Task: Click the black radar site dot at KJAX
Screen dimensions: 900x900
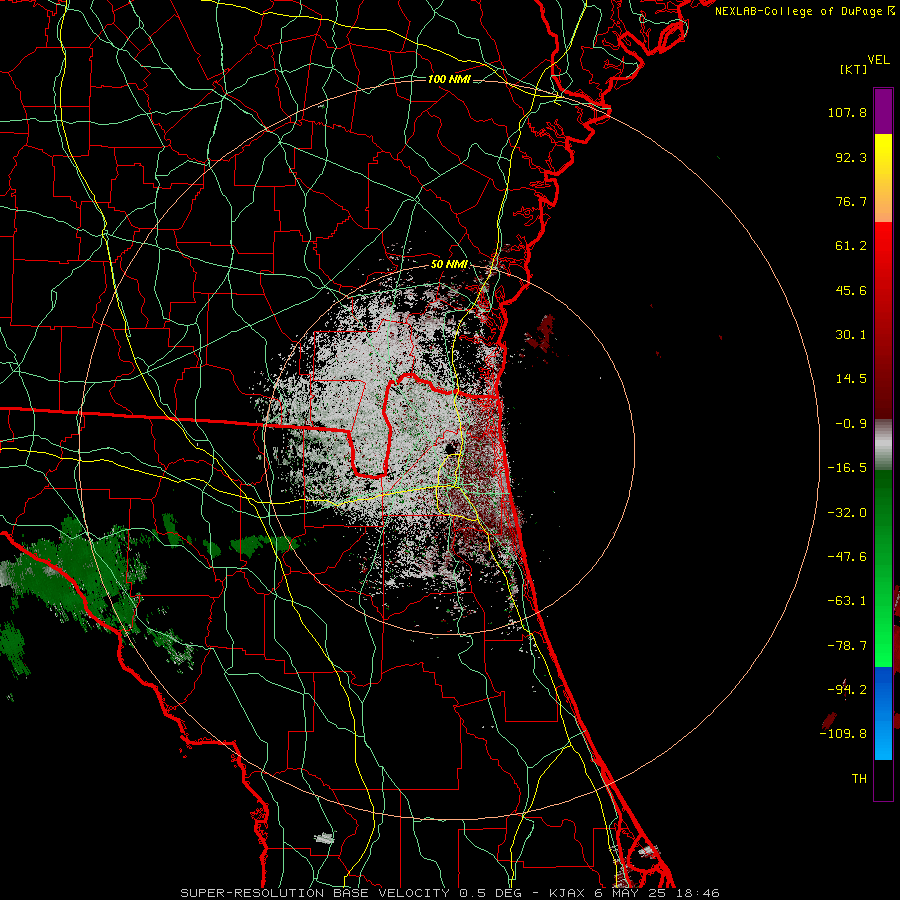Action: point(450,448)
